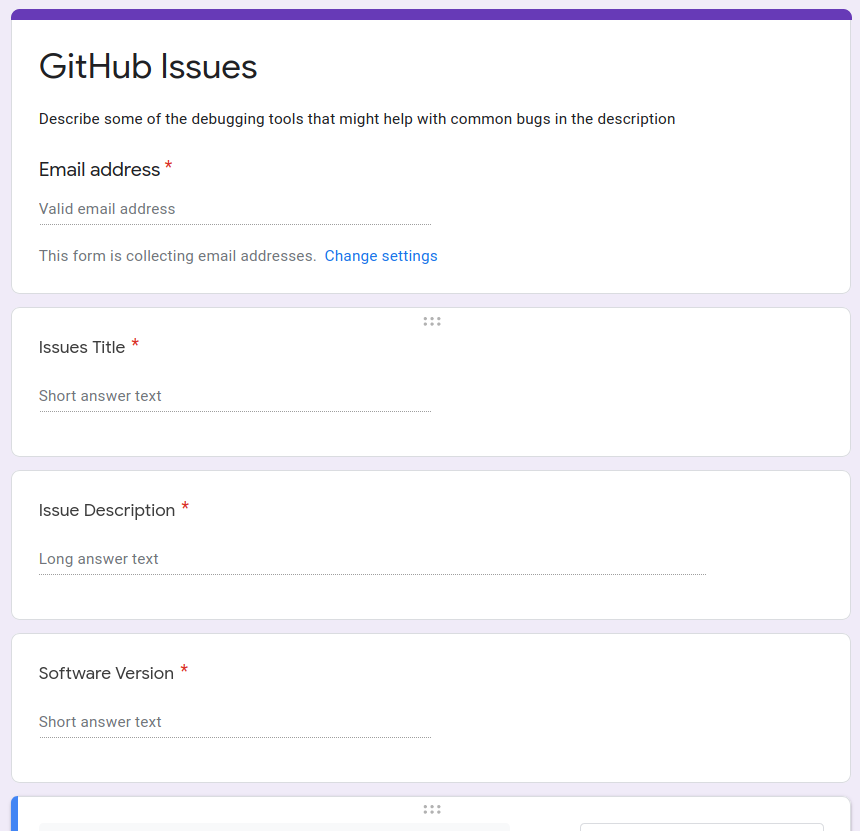Edit the Software Version question label
The image size is (860, 831).
pyautogui.click(x=107, y=673)
